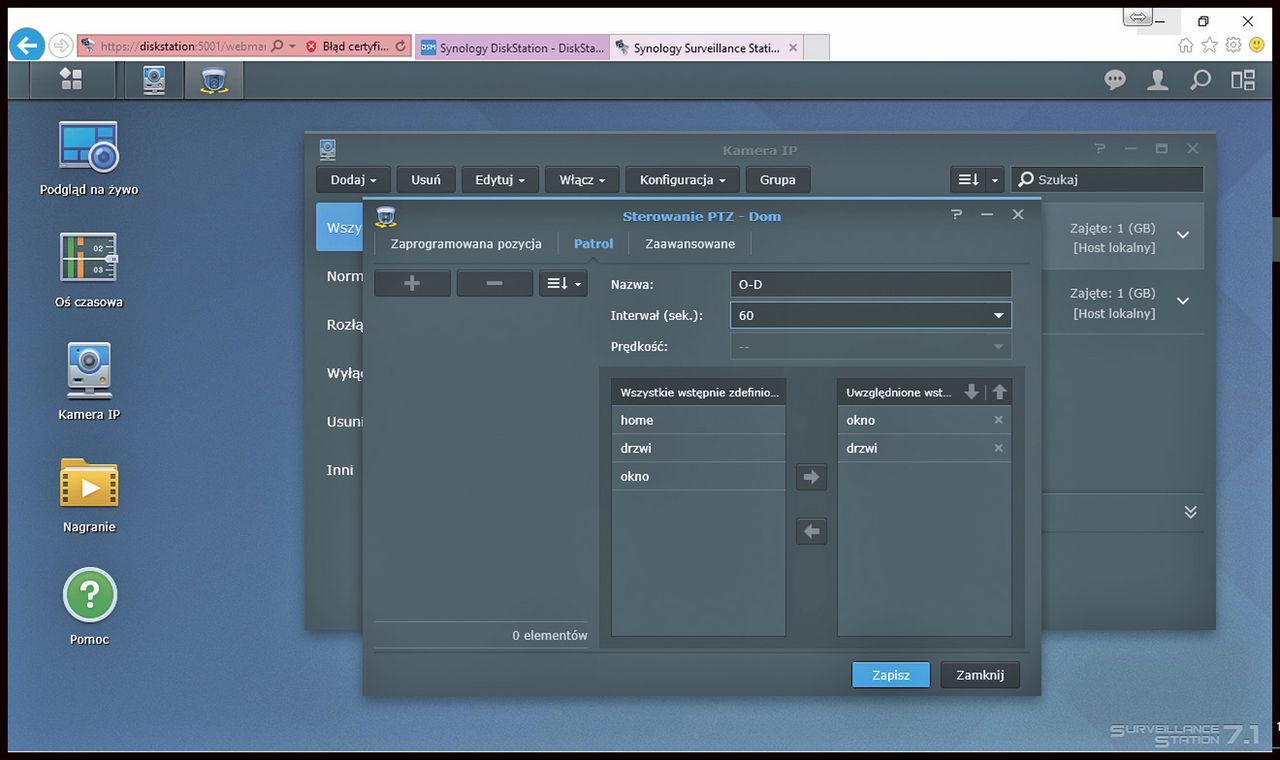Remove drzwi from included presets
The width and height of the screenshot is (1280, 760).
coord(998,448)
